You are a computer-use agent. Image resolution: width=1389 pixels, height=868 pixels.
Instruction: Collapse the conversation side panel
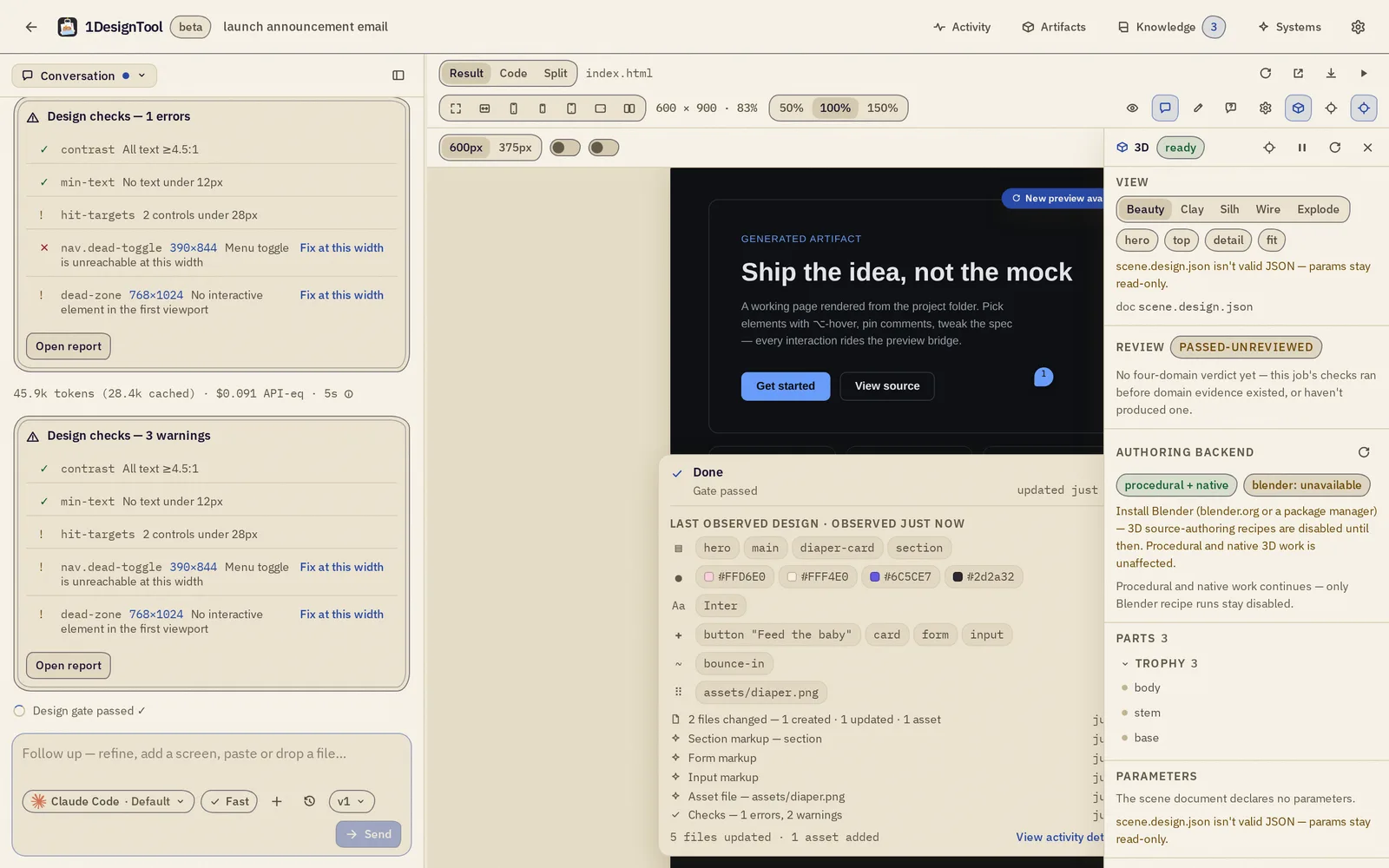pos(398,76)
